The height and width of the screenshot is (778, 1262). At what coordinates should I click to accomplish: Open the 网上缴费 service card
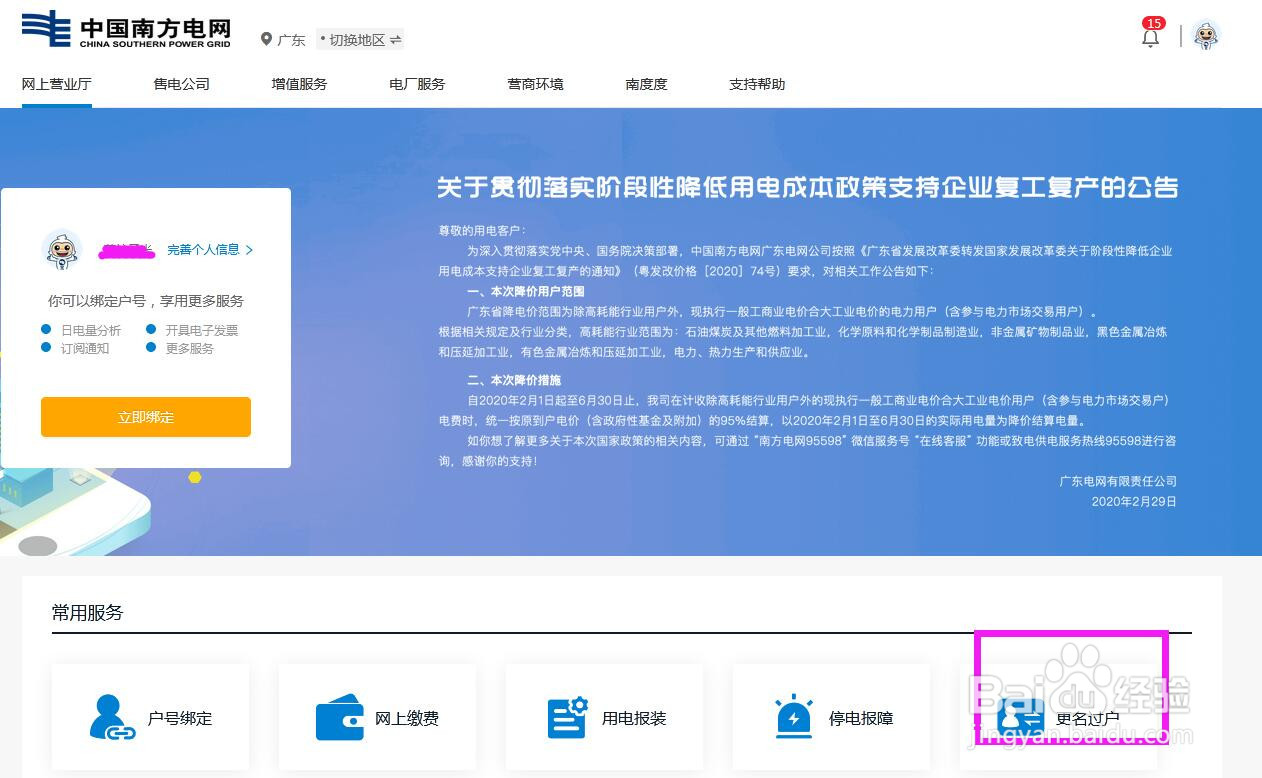click(x=377, y=717)
